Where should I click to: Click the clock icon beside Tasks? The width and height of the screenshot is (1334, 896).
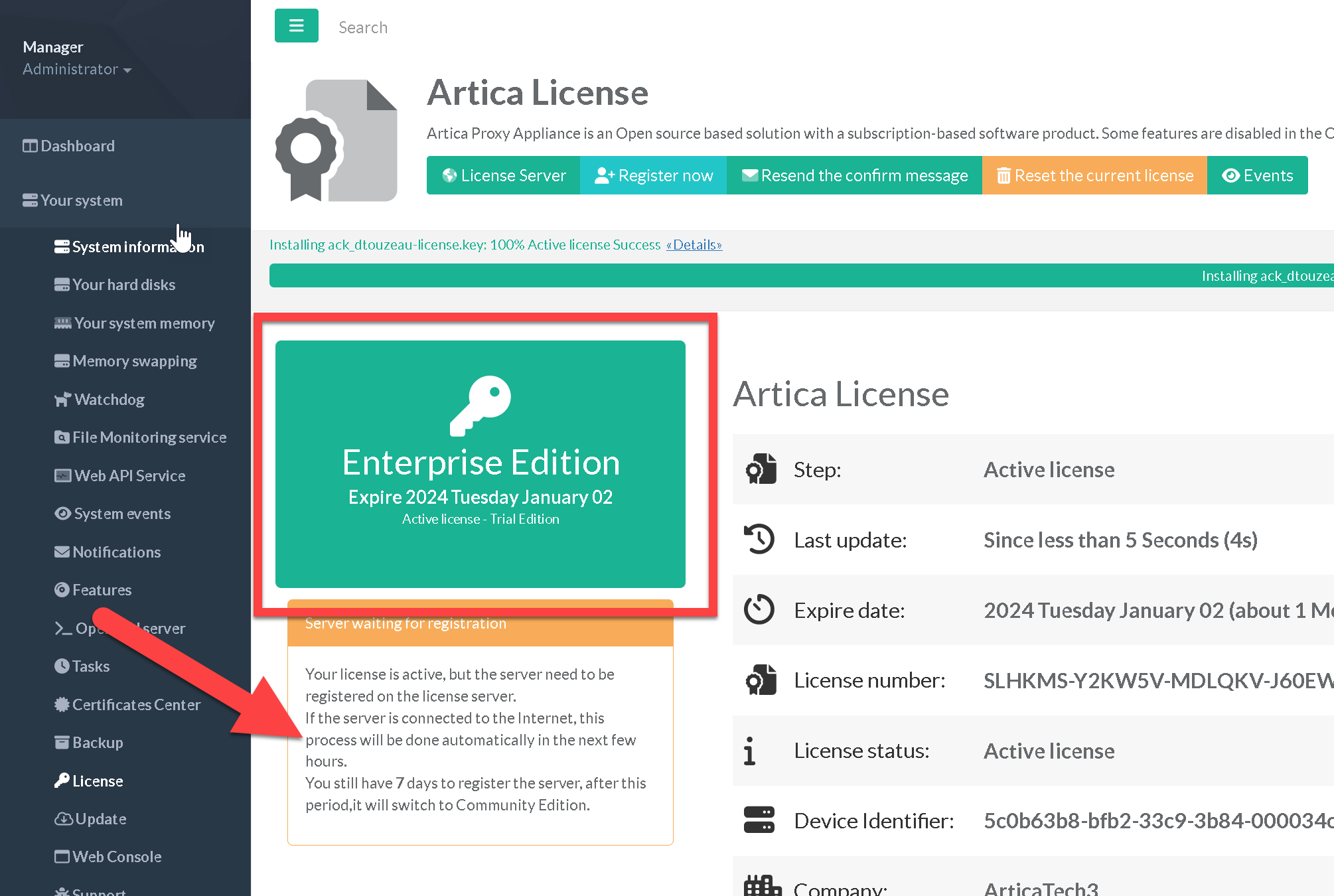(x=62, y=666)
